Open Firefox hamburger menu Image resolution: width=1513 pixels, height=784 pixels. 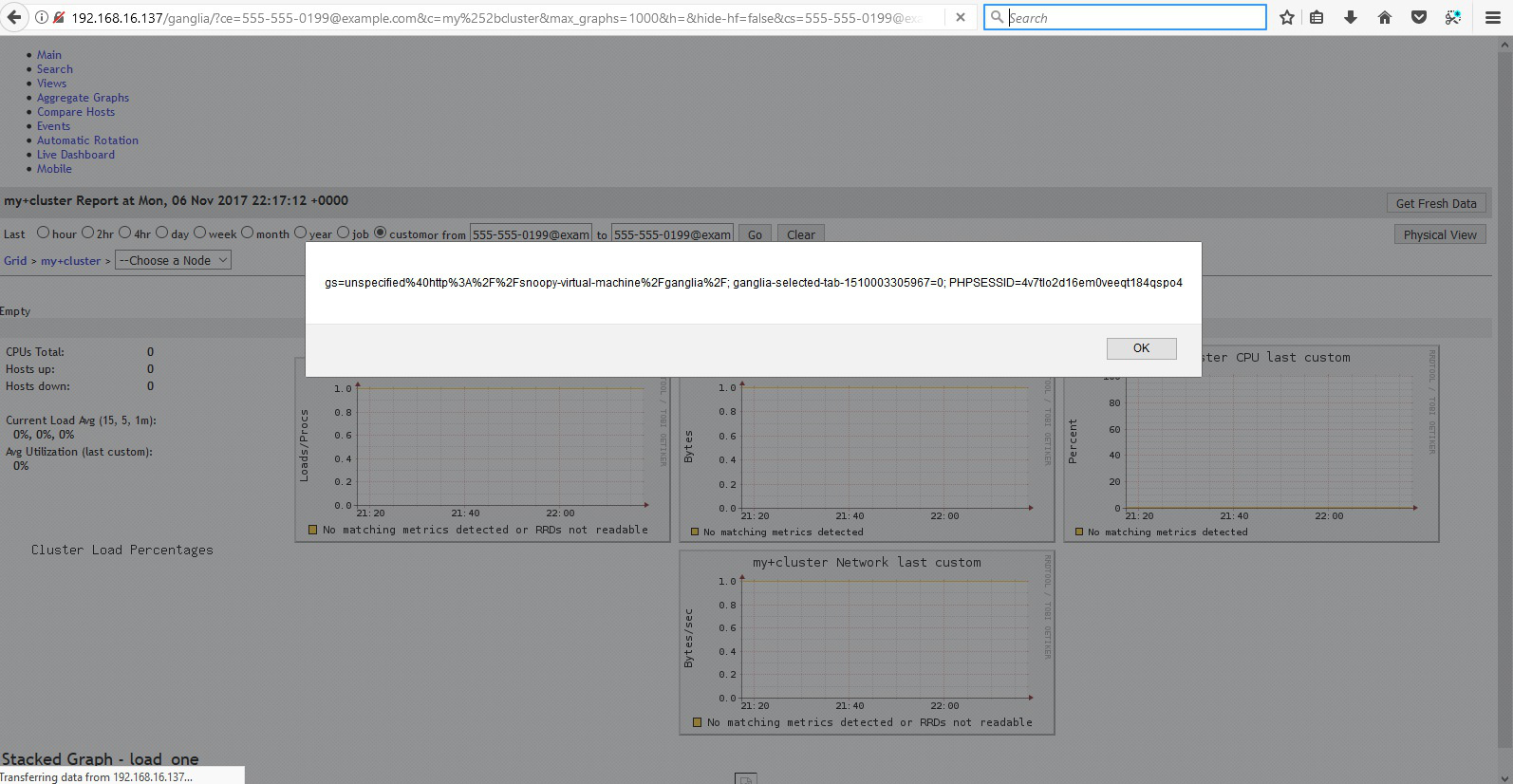coord(1492,17)
